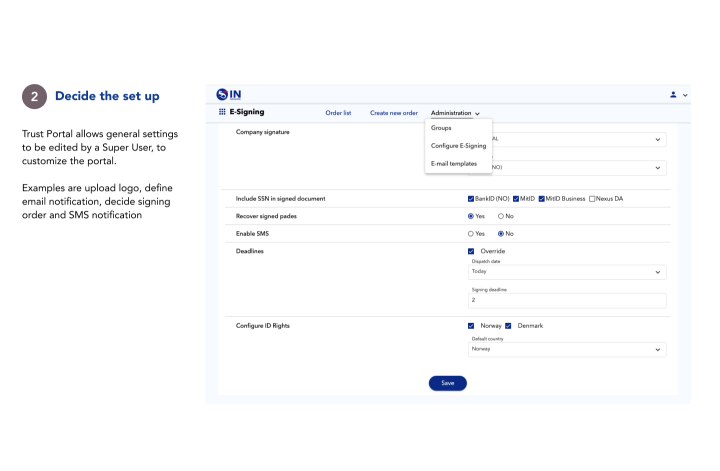720x471 pixels.
Task: Select Groups from the Administration menu
Action: click(441, 128)
